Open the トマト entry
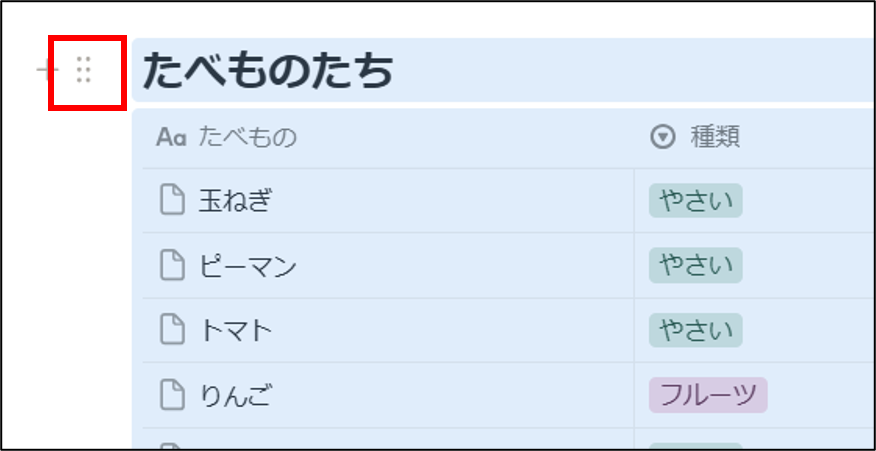The height and width of the screenshot is (451, 876). point(235,330)
